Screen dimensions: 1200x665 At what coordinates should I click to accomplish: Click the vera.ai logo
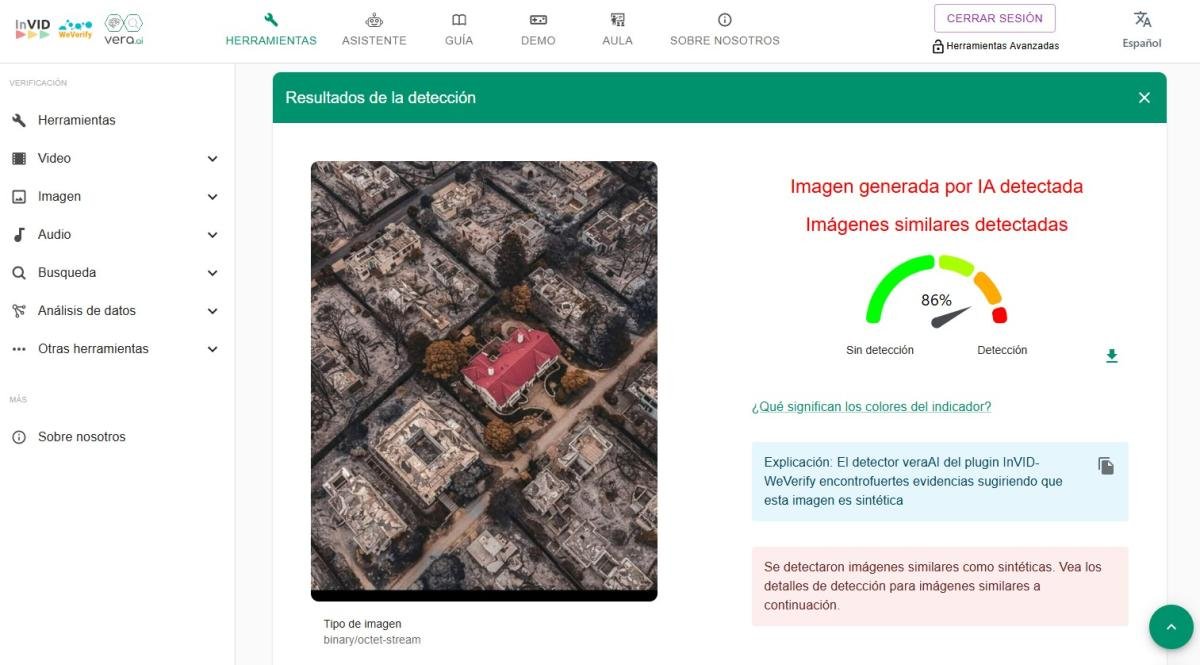coord(124,28)
